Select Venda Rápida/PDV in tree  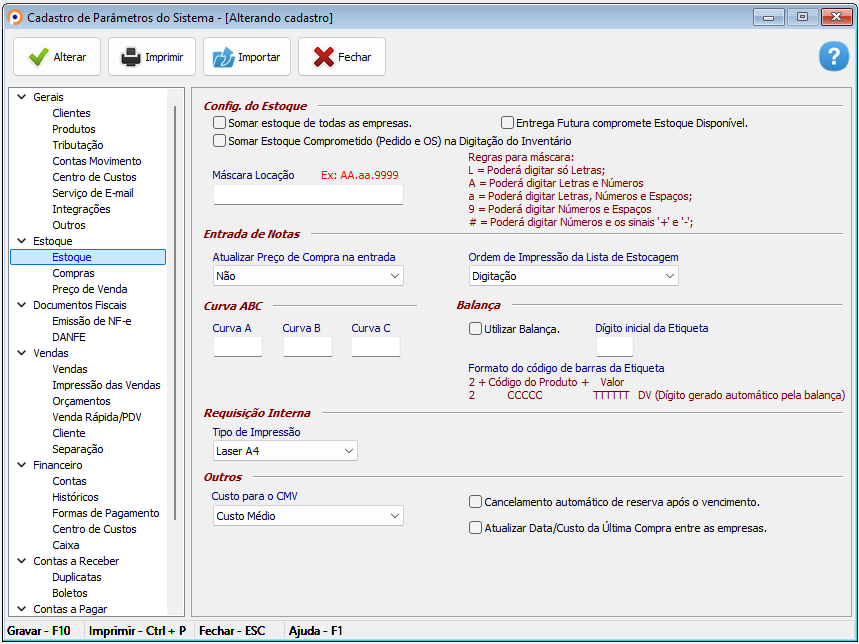point(97,417)
